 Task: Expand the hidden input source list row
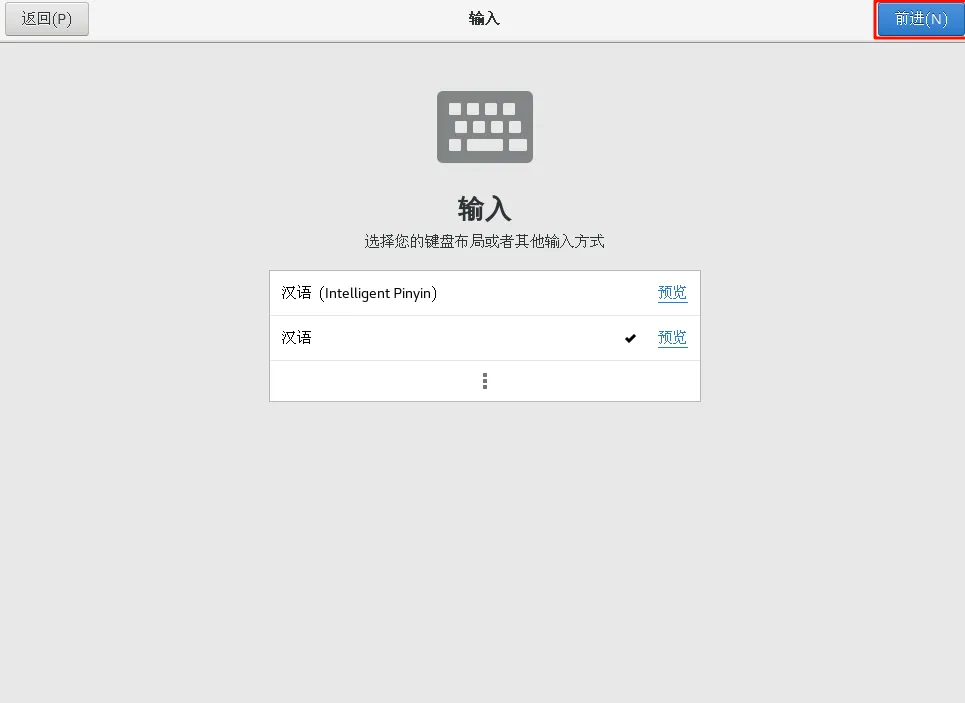pos(485,381)
